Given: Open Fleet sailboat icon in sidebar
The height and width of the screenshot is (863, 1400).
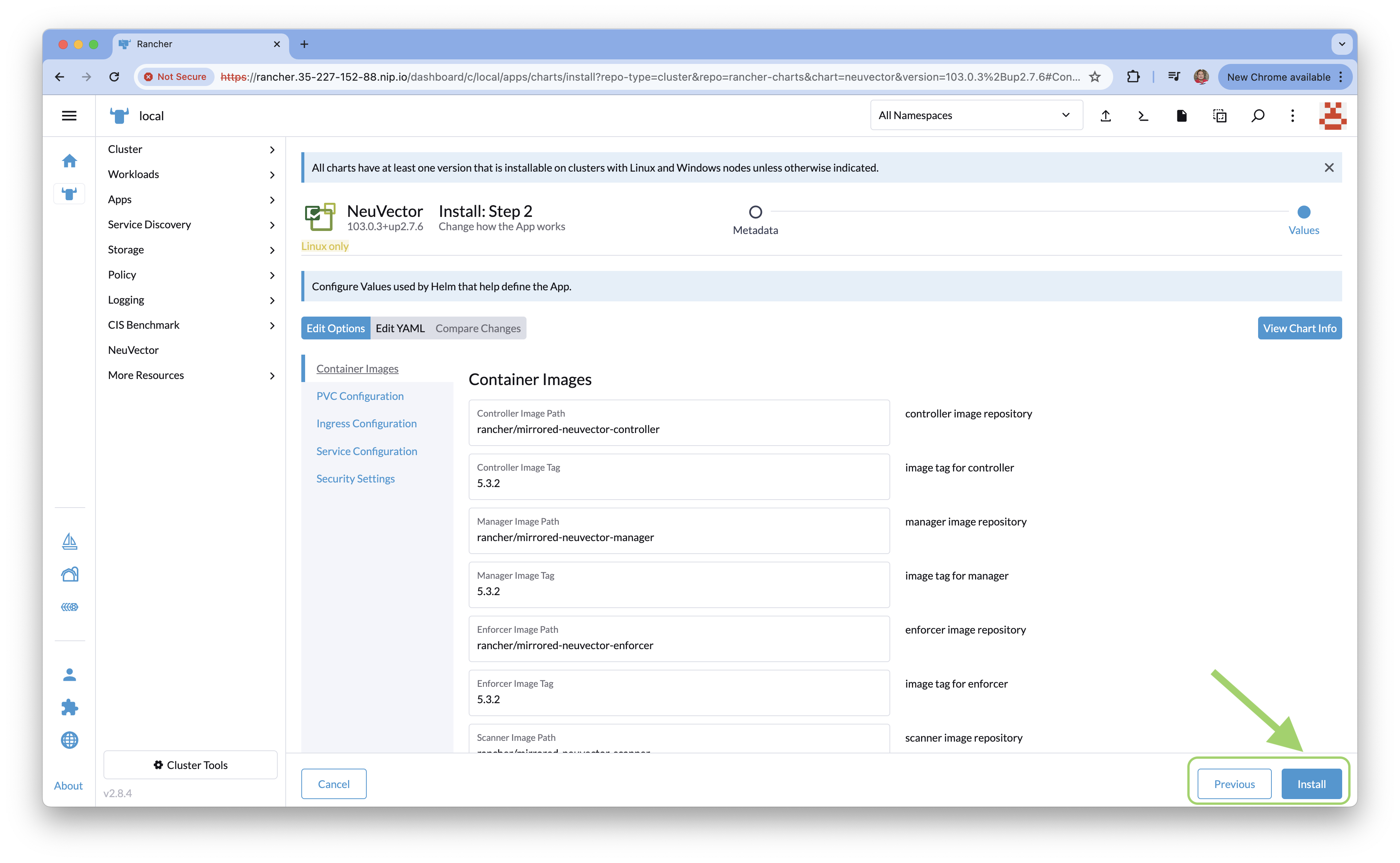Looking at the screenshot, I should (x=70, y=541).
